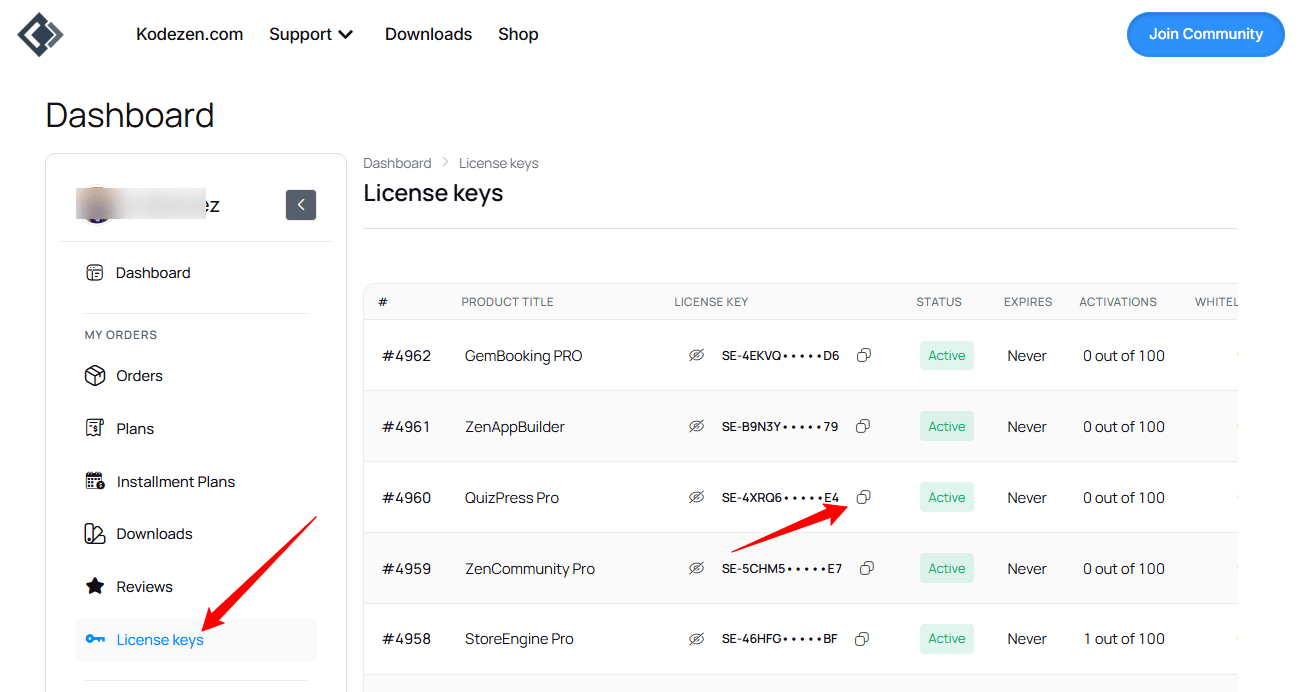
Task: Click license key SE-4XRQ6•••••E4
Action: [x=781, y=497]
